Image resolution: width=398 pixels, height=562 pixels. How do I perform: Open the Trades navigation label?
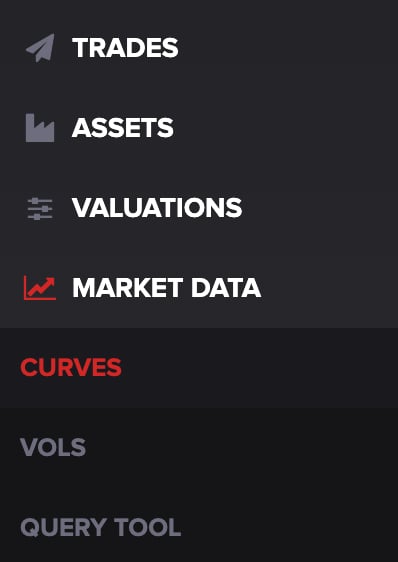(125, 48)
